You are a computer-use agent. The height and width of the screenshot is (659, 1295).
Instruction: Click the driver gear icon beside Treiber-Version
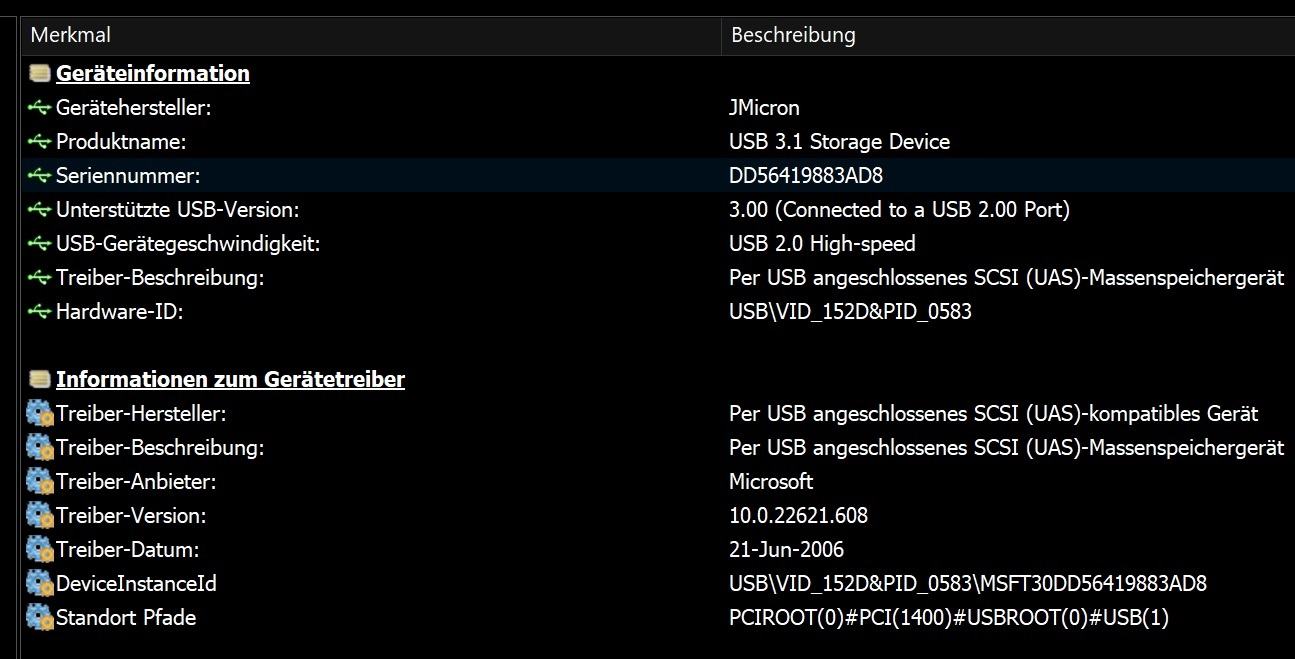[40, 516]
